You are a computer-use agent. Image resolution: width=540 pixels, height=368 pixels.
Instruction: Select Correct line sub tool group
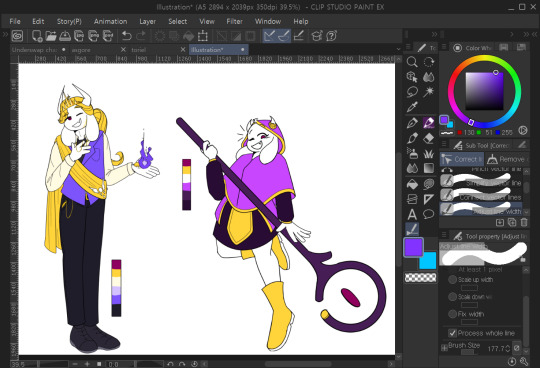[462, 159]
